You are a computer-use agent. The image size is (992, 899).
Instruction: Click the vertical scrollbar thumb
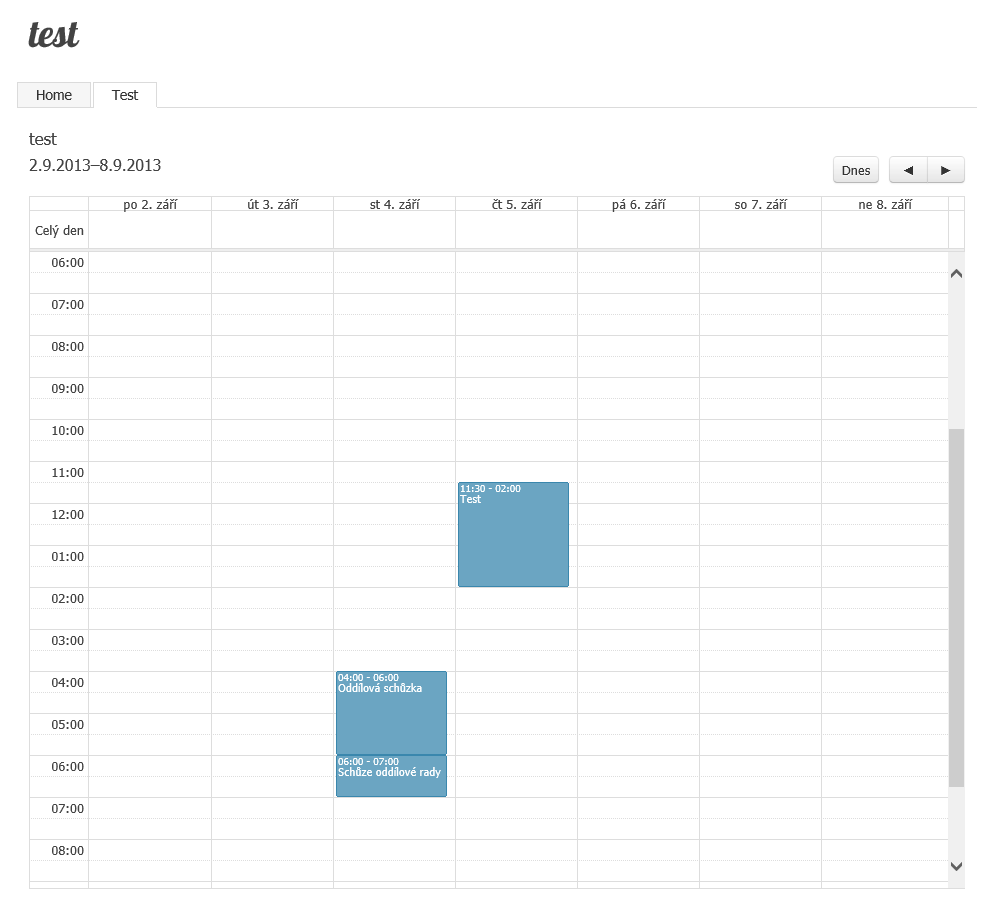[956, 607]
